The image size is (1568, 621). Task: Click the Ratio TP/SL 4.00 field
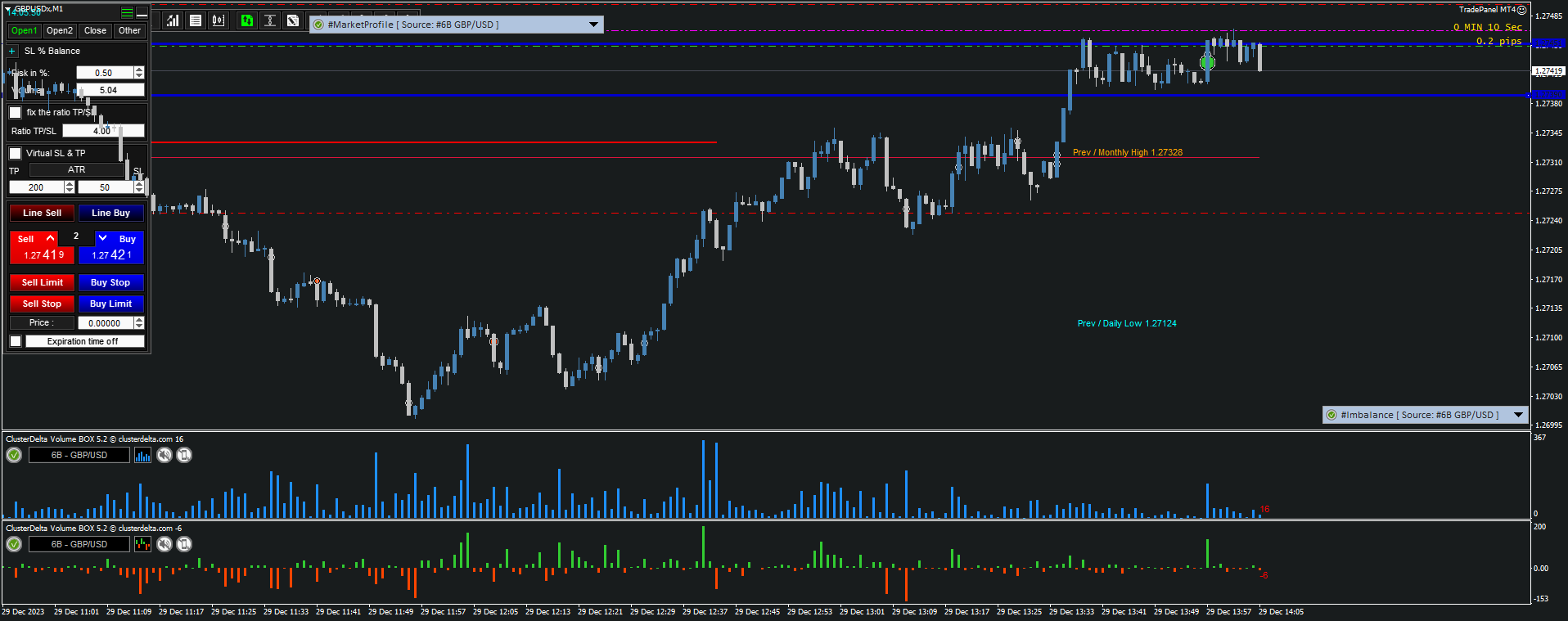pyautogui.click(x=103, y=131)
